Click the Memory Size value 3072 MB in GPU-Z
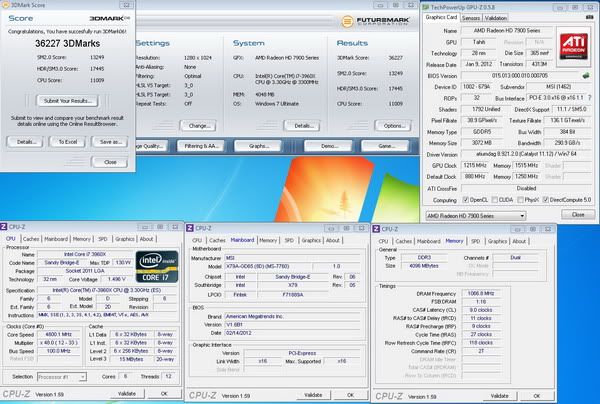This screenshot has width=600, height=404. (481, 143)
